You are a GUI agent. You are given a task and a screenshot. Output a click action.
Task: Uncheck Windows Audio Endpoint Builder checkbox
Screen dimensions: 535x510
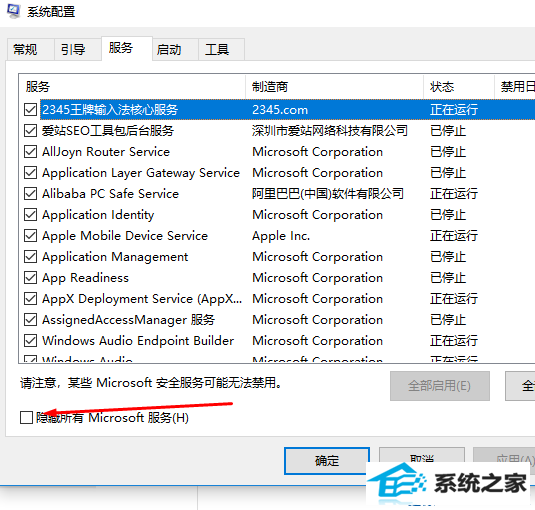[x=30, y=340]
